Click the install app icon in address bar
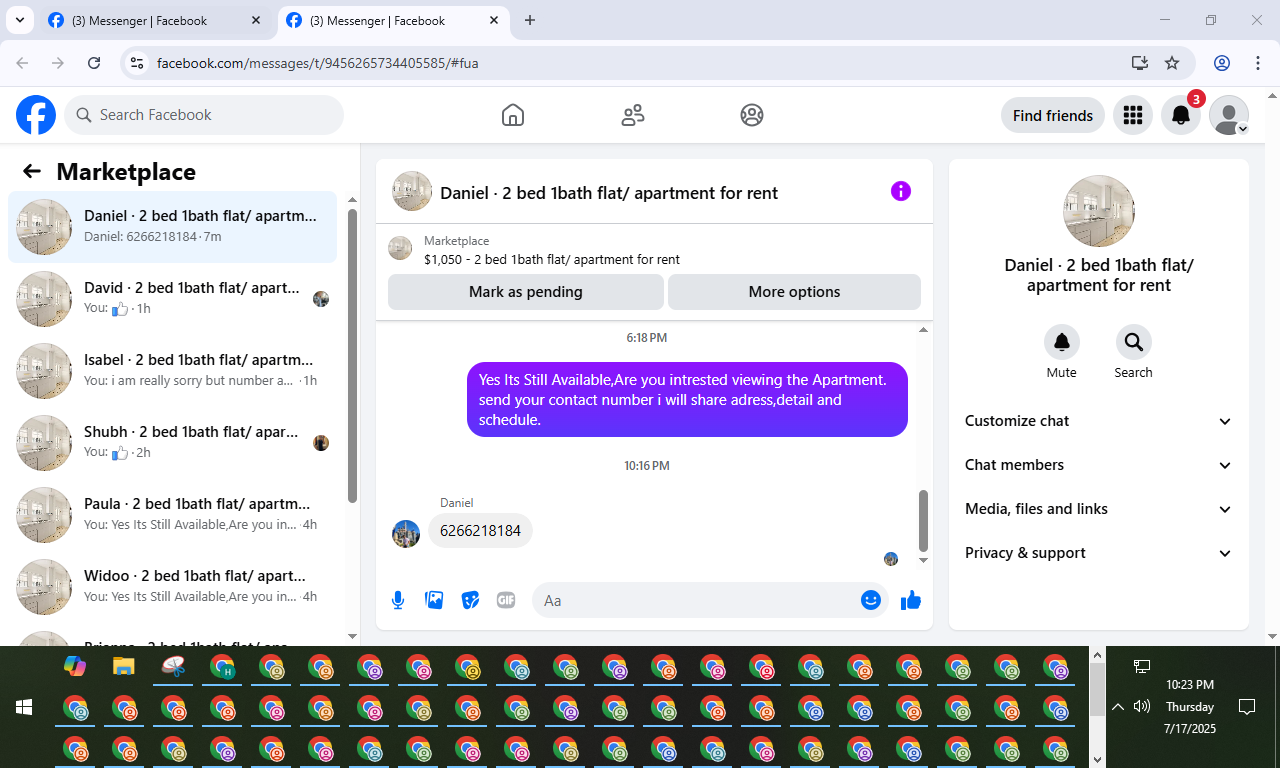The width and height of the screenshot is (1280, 768). pos(1139,63)
